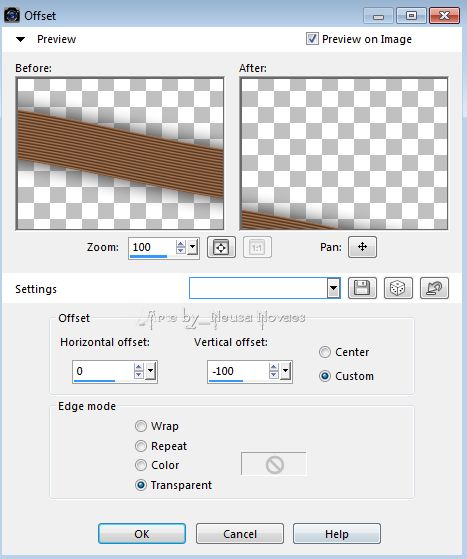Click the Pan navigate icon button
Image resolution: width=467 pixels, height=559 pixels.
[x=362, y=247]
